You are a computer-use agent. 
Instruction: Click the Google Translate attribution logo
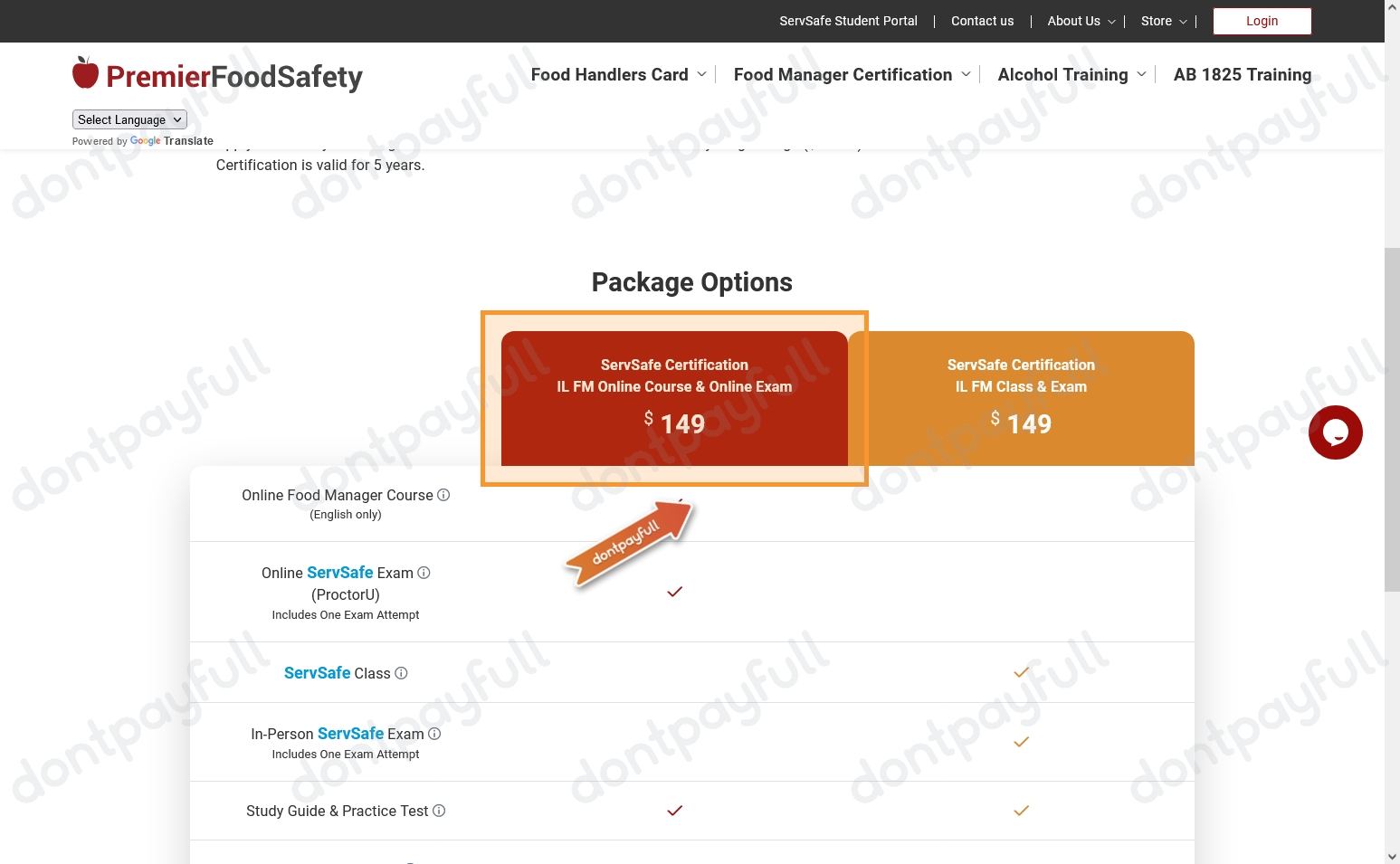coord(145,141)
